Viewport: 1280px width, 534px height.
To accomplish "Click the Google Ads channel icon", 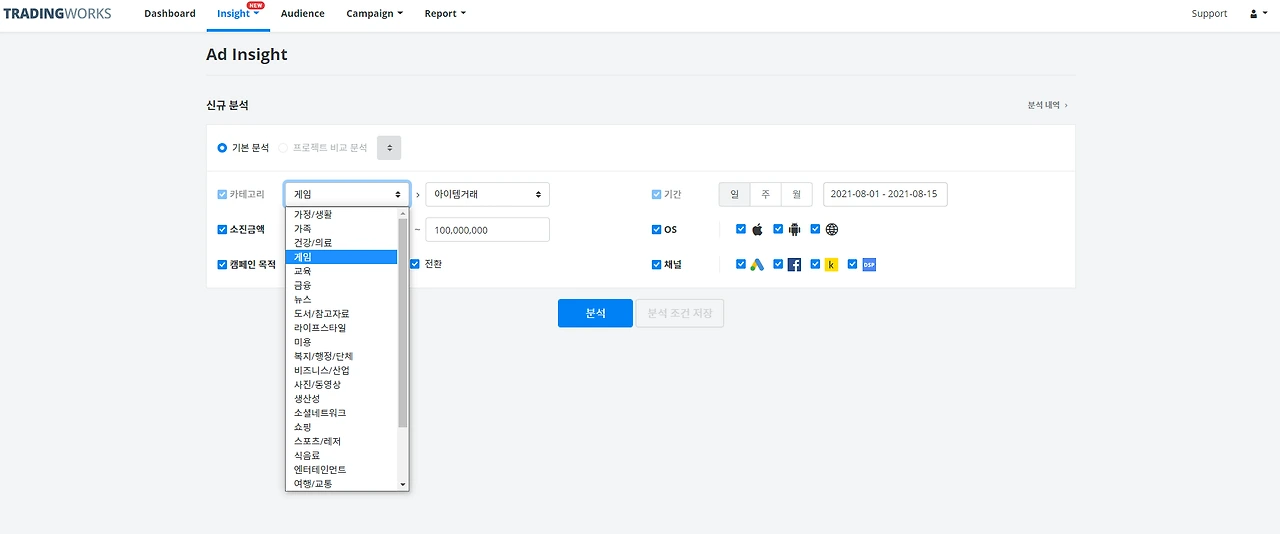I will click(x=757, y=265).
